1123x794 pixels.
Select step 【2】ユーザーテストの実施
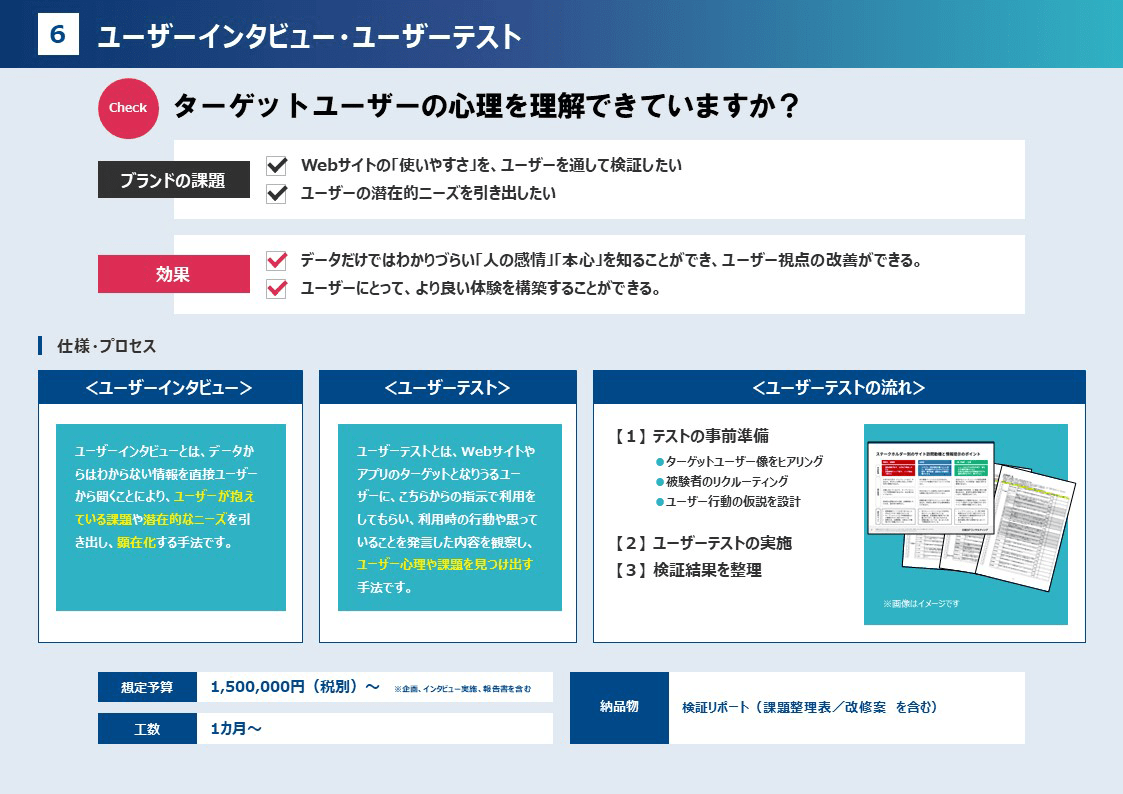[x=703, y=543]
